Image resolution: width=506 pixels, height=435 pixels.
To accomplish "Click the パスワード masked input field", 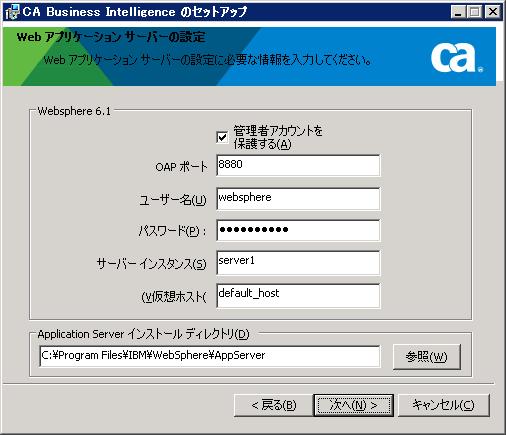I will tap(298, 230).
